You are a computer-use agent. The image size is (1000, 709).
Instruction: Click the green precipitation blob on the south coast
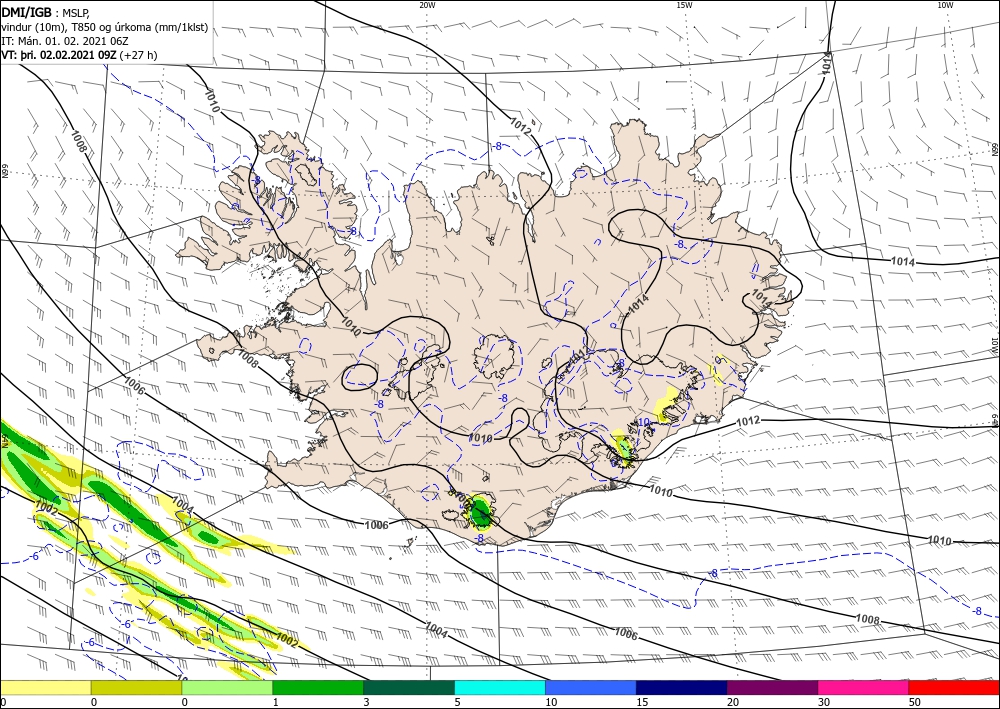point(480,512)
